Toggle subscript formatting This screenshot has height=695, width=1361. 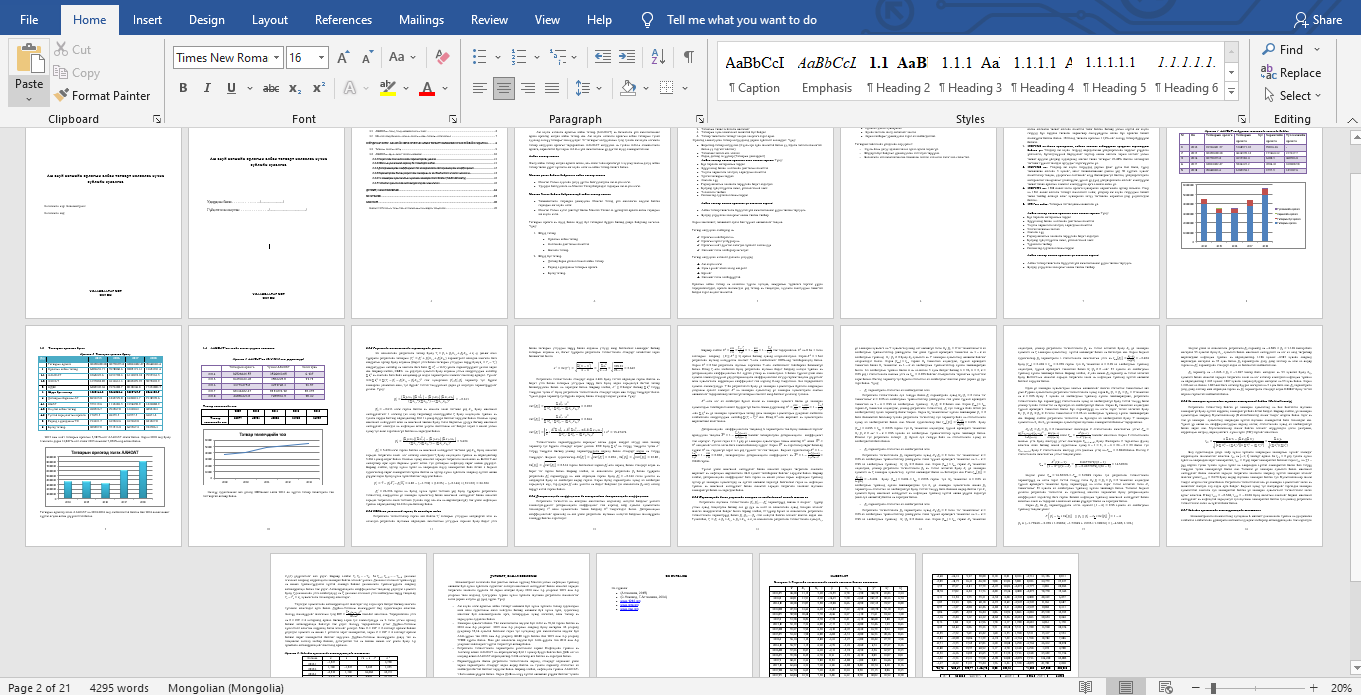297,88
